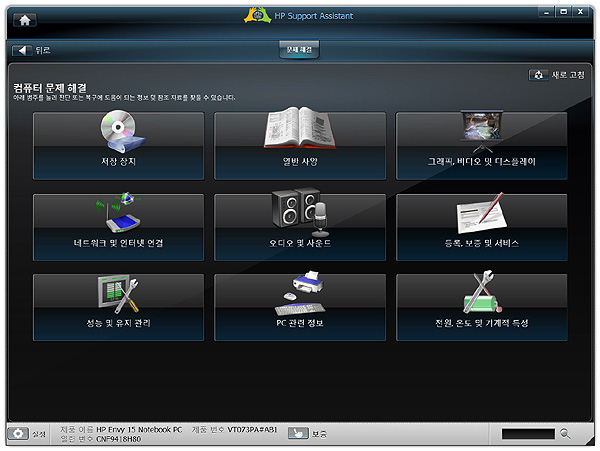
Task: Click the back arrow button labeled 뒤로
Action: click(22, 50)
